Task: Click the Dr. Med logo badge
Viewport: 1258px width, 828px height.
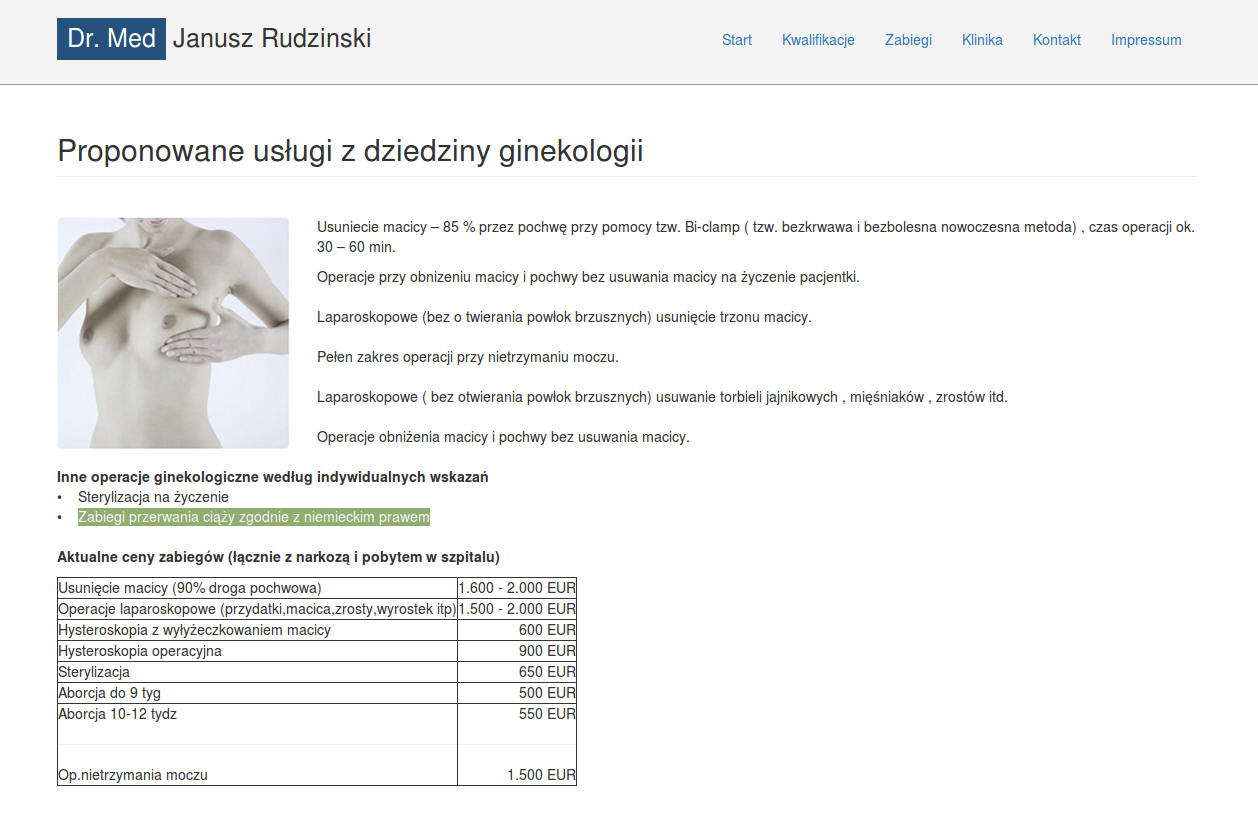Action: point(111,39)
